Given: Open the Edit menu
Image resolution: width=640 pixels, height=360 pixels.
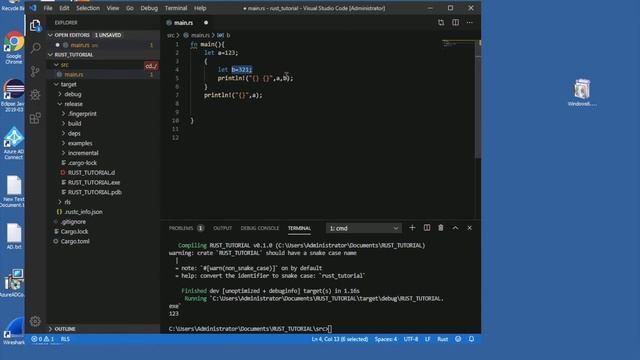Looking at the screenshot, I should coord(64,8).
